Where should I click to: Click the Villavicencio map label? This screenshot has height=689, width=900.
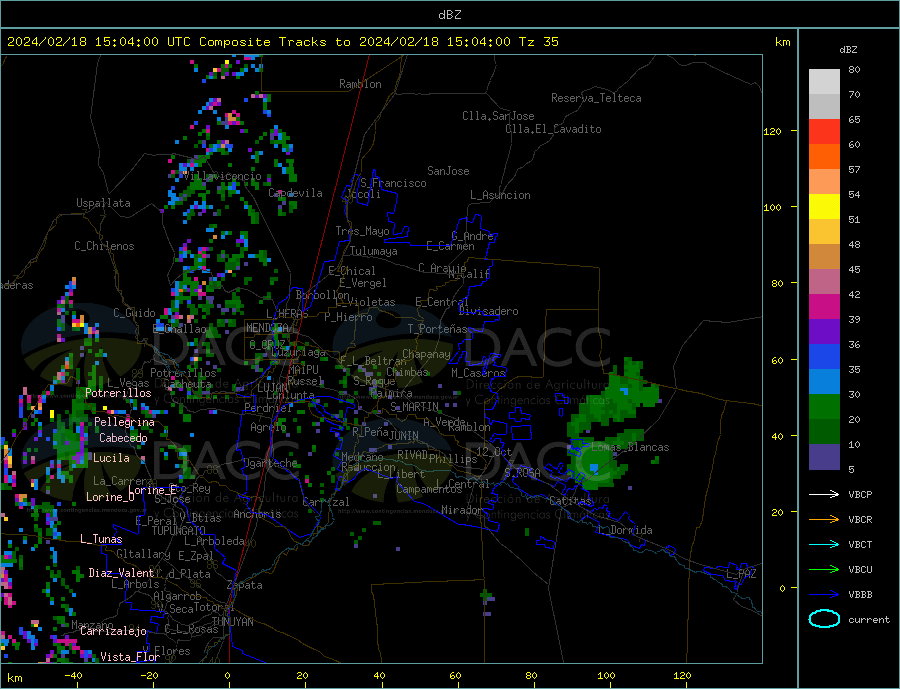(222, 176)
